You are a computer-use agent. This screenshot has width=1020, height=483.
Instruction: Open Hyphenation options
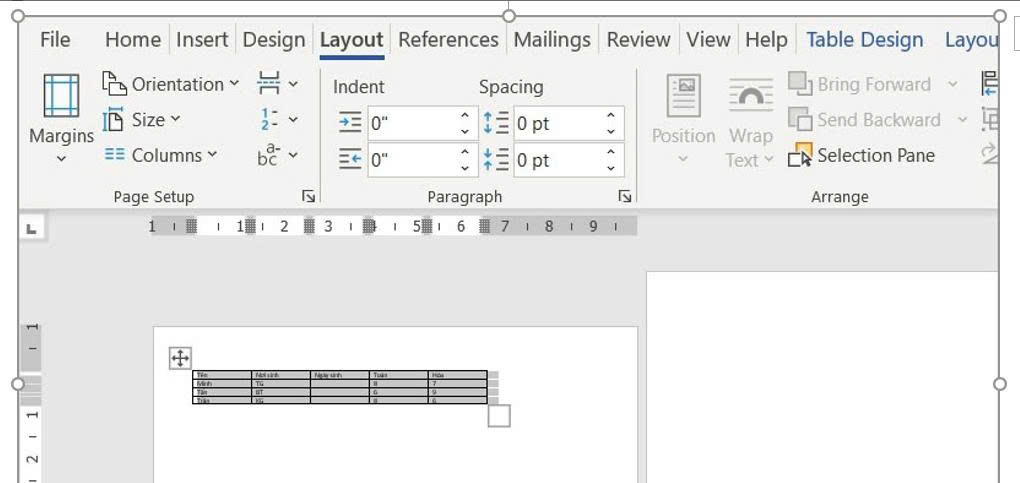point(270,155)
